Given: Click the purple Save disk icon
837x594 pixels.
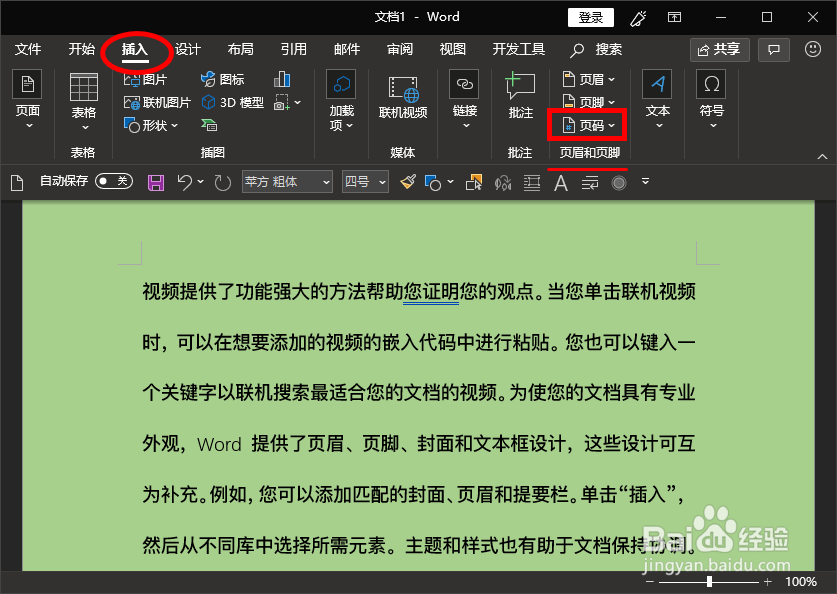Looking at the screenshot, I should tap(156, 183).
